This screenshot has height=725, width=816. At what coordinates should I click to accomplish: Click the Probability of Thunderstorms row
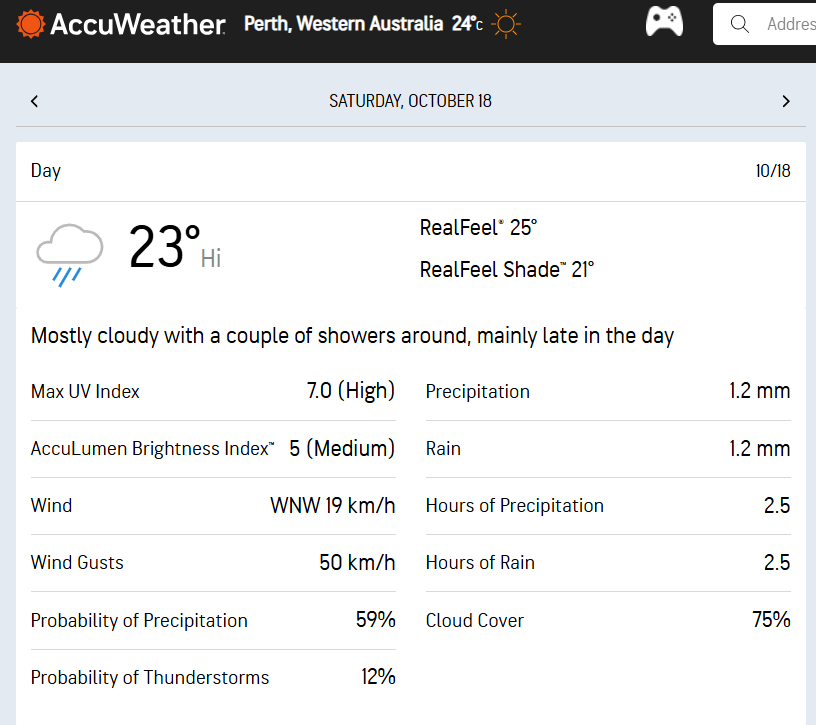pyautogui.click(x=213, y=677)
